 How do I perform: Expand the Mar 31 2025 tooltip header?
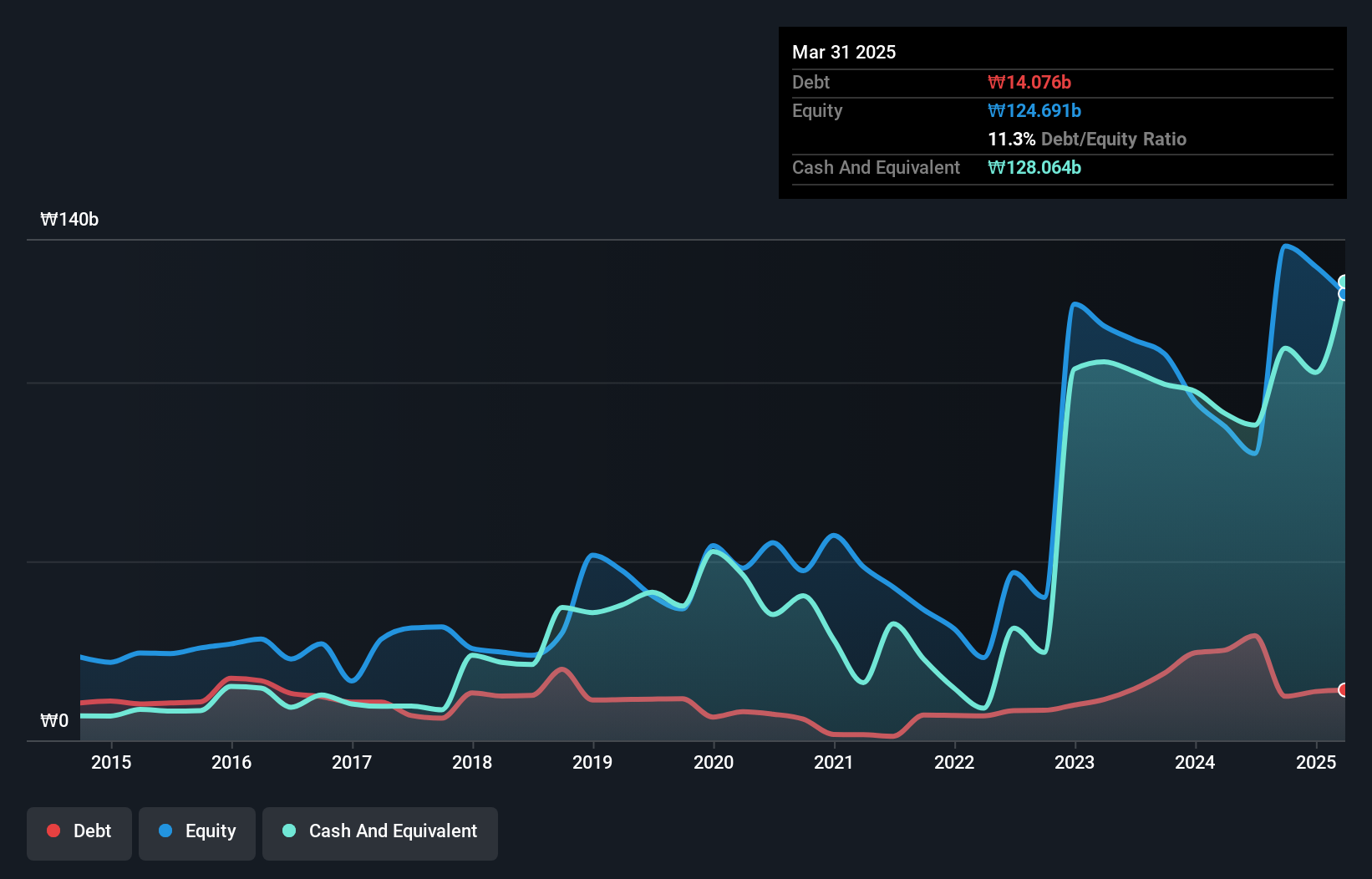(x=844, y=52)
